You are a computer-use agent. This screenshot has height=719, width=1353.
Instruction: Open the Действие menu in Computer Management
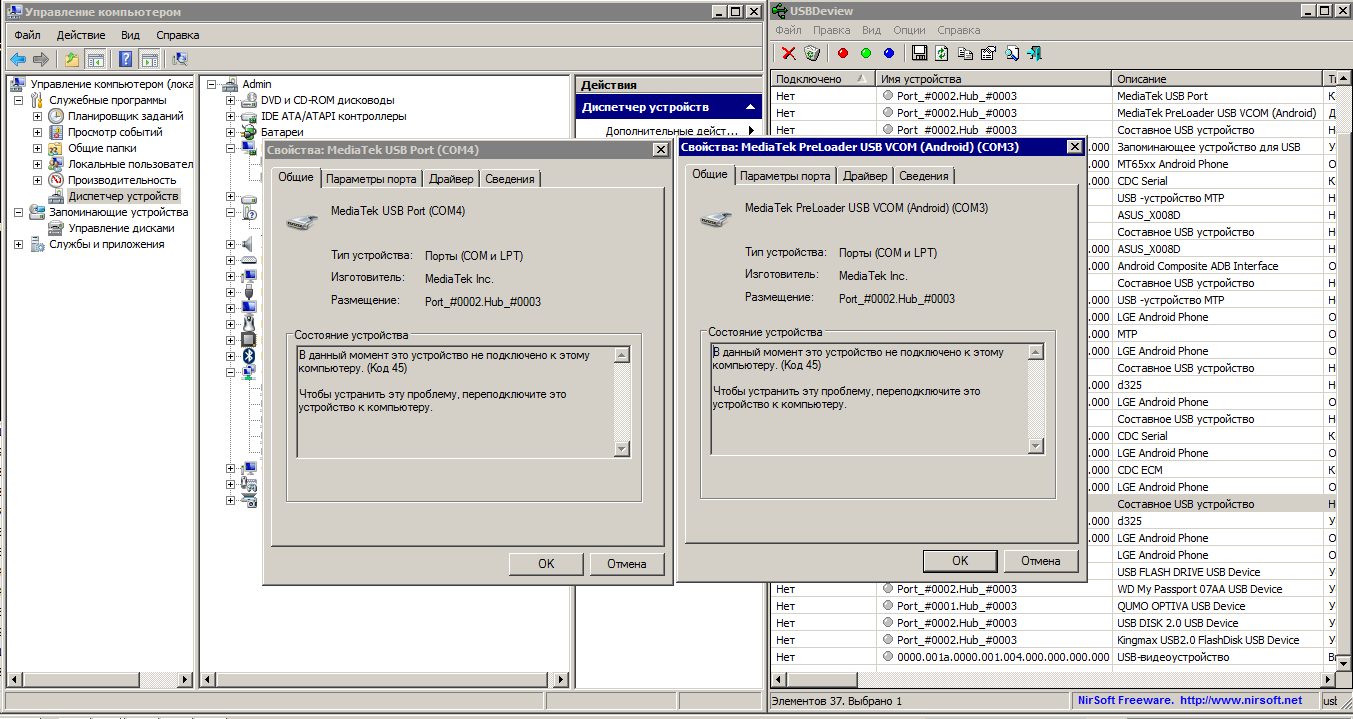click(81, 35)
